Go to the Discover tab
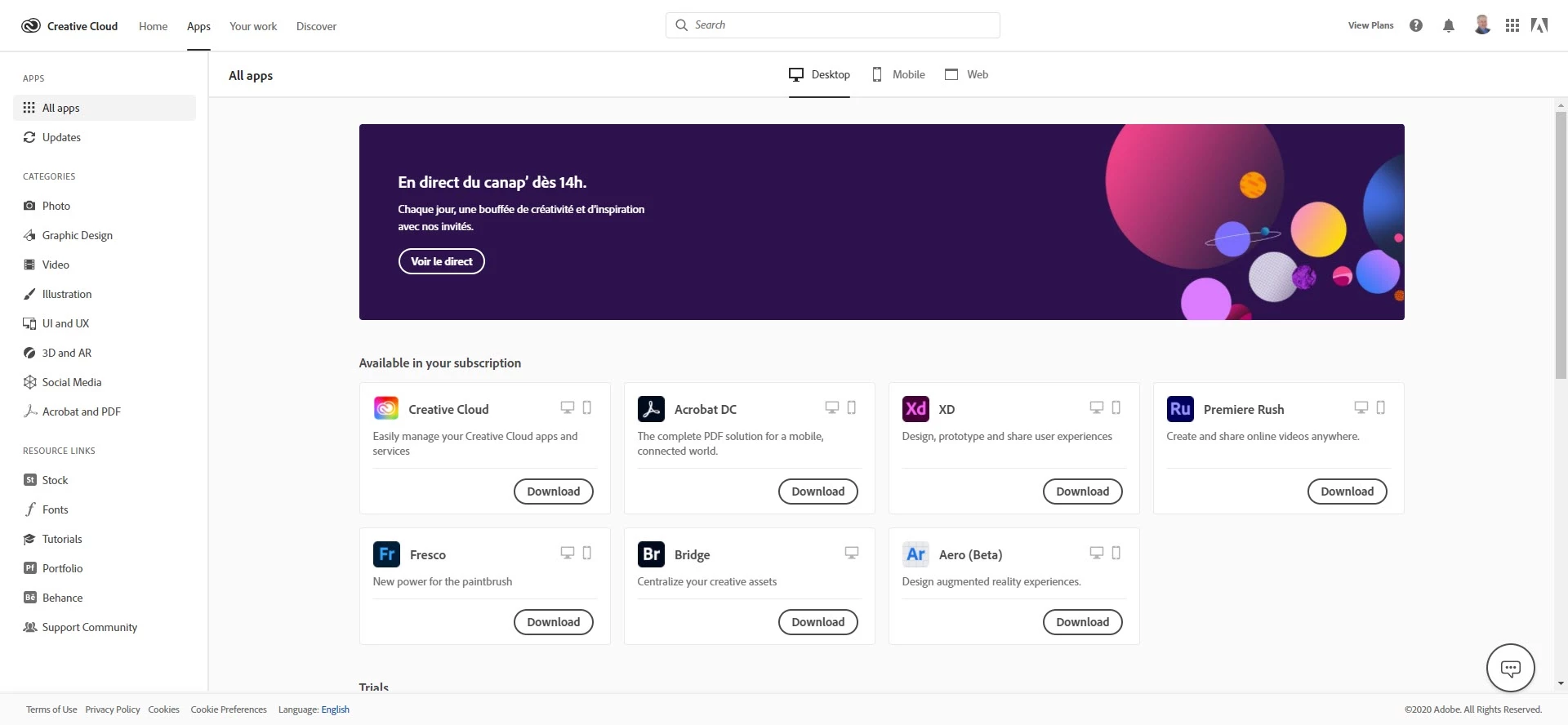Viewport: 1568px width, 725px height. click(x=316, y=26)
